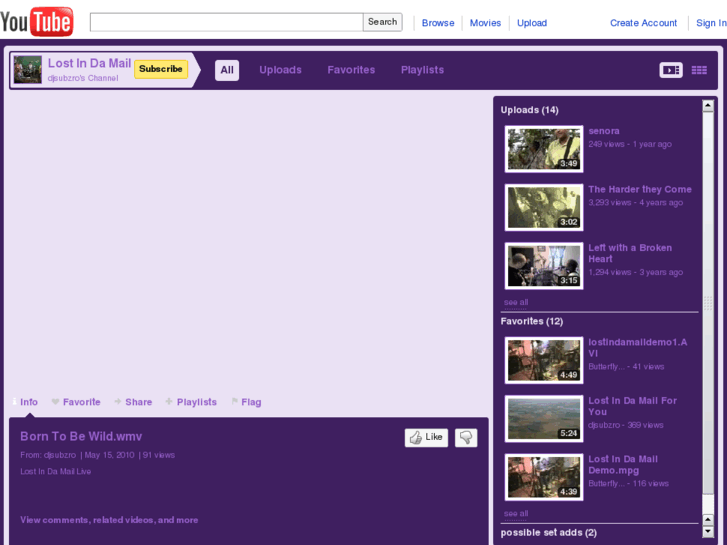Screen dimensions: 727x545
Task: Click the thumbs down dislike icon
Action: coord(466,437)
